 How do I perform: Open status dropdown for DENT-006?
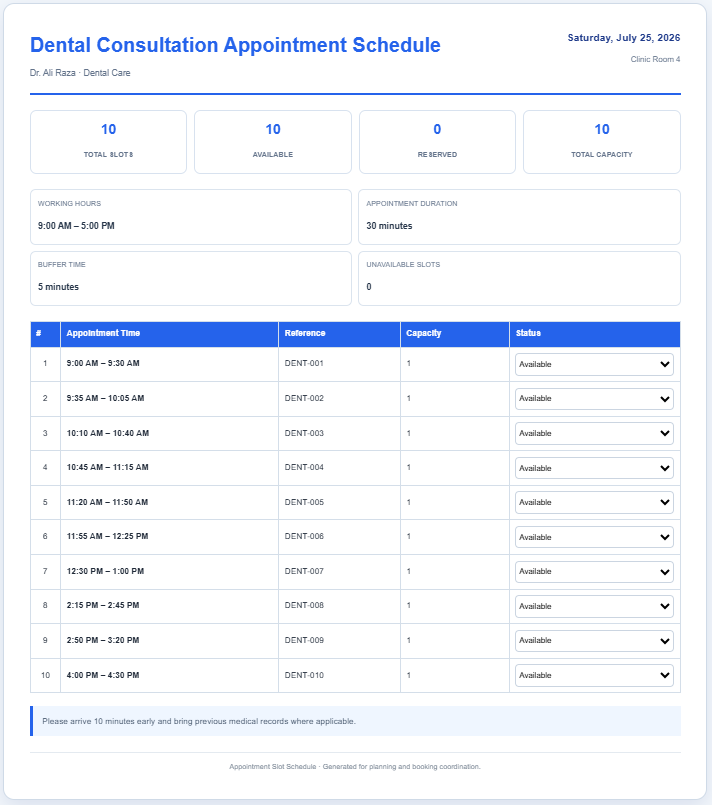(x=594, y=537)
